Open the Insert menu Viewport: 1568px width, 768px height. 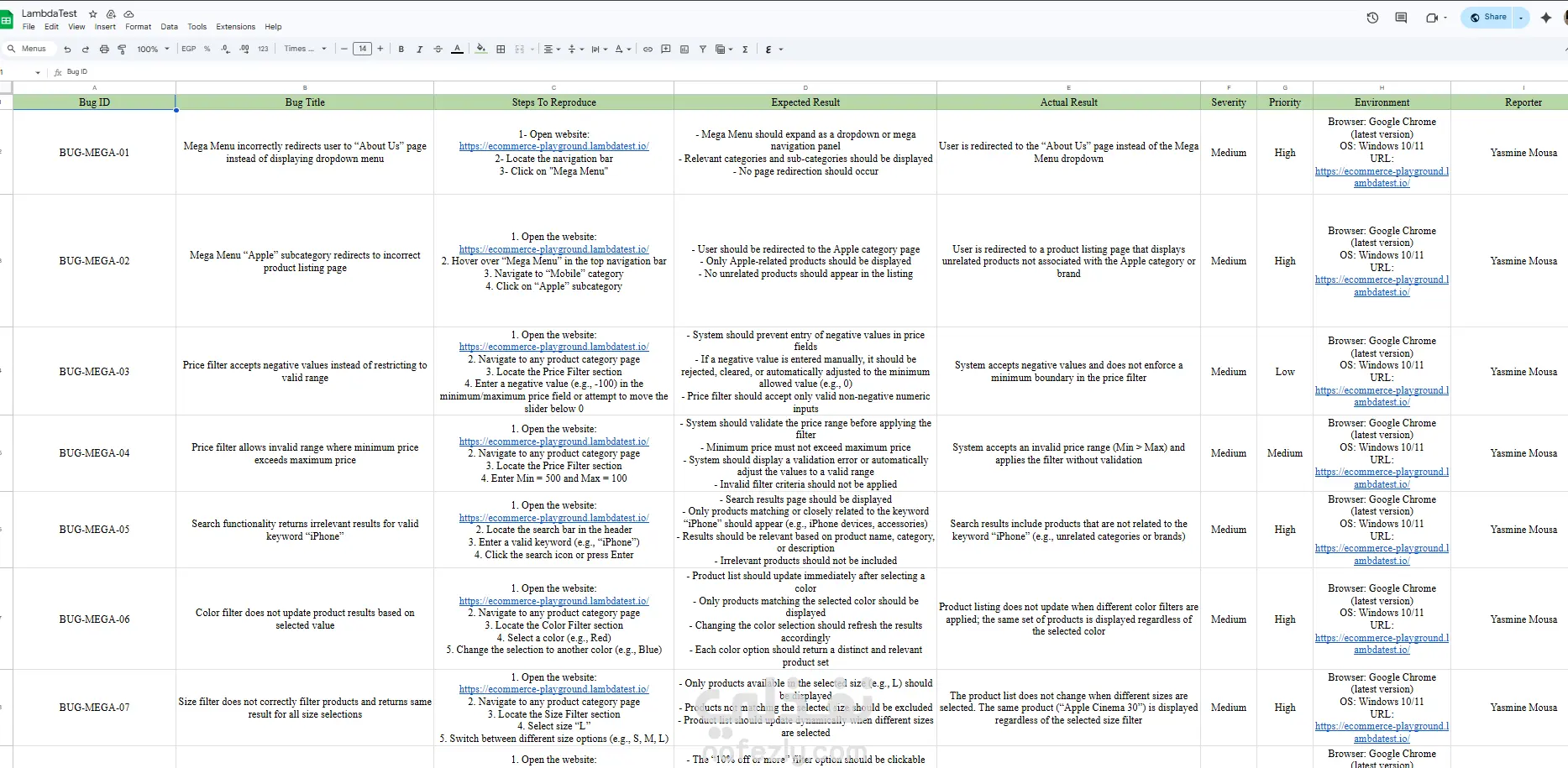pos(105,27)
